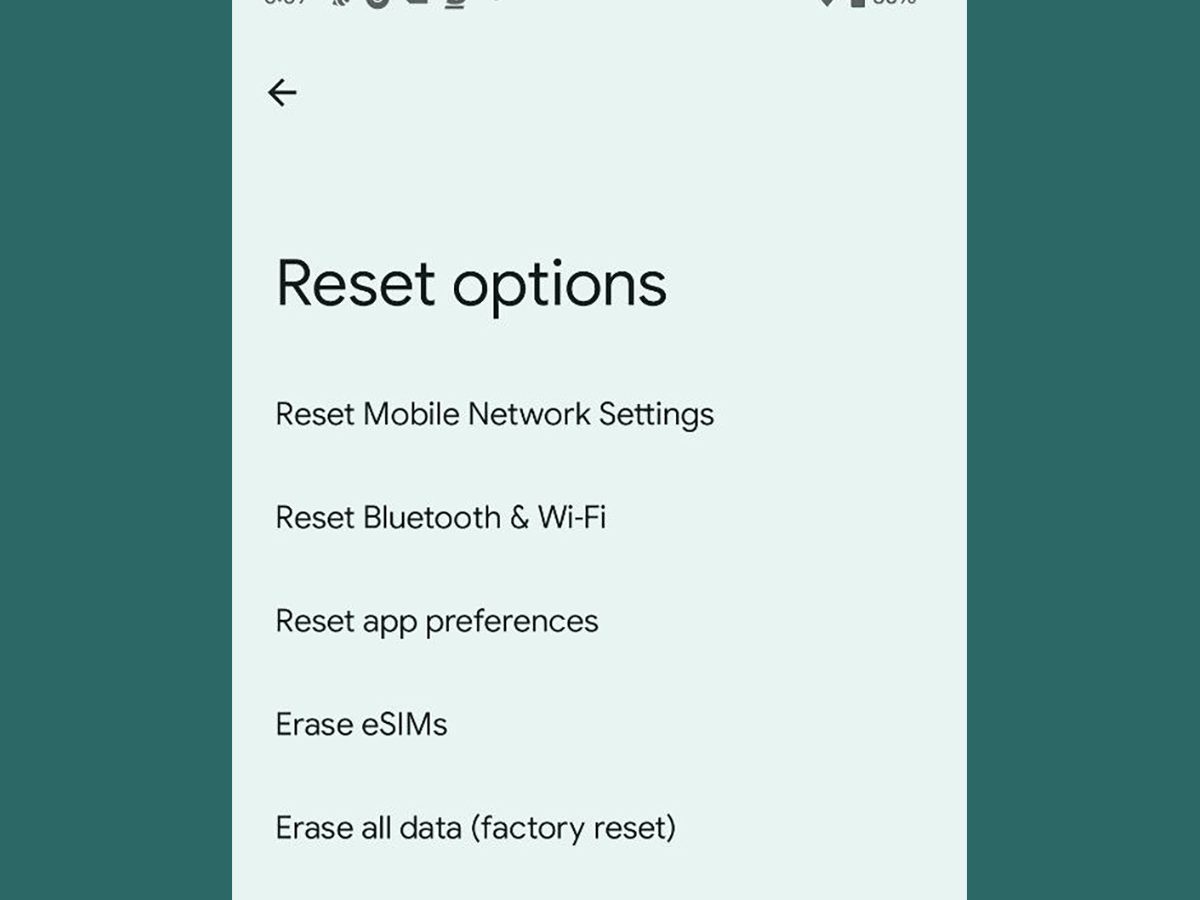Click the battery icon in status bar

pyautogui.click(x=857, y=3)
